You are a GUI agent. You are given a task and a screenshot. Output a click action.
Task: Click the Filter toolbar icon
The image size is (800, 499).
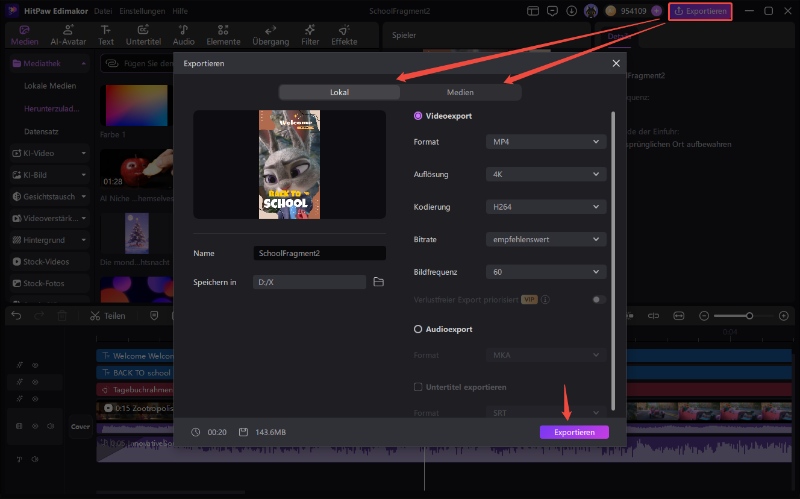(x=310, y=35)
